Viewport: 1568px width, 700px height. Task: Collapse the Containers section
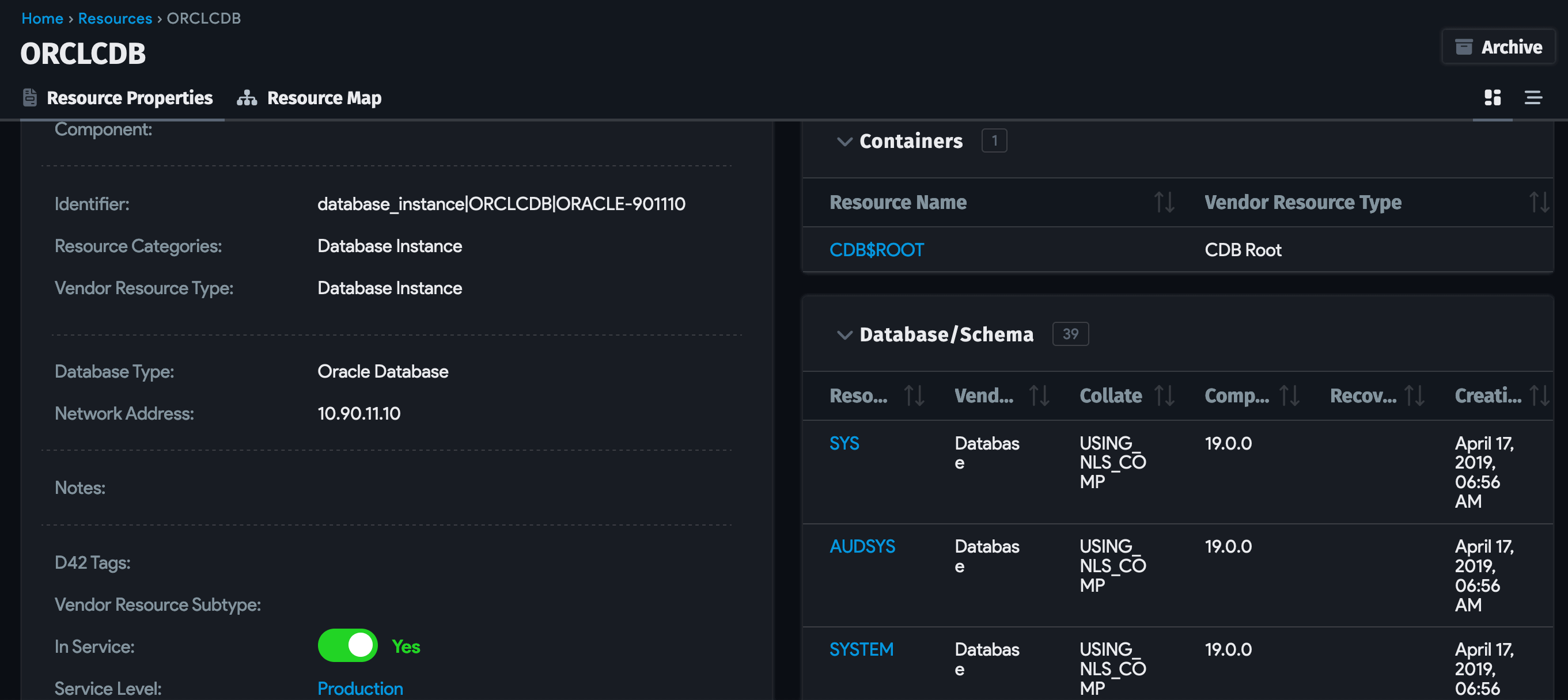pos(845,142)
